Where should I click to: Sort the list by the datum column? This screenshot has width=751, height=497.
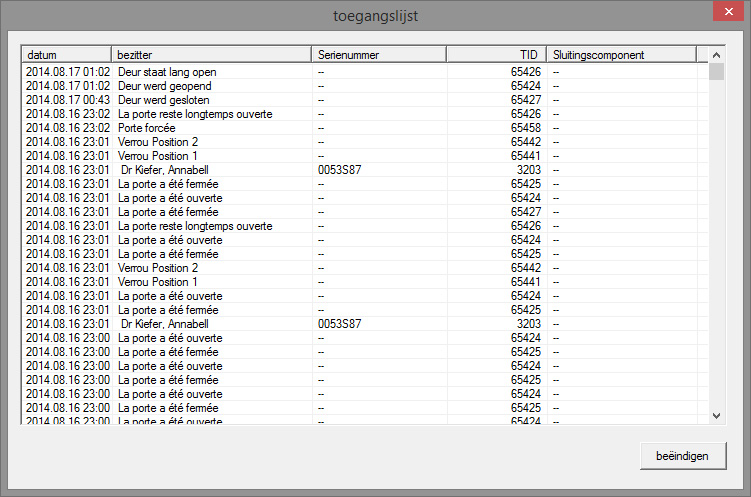(x=66, y=54)
